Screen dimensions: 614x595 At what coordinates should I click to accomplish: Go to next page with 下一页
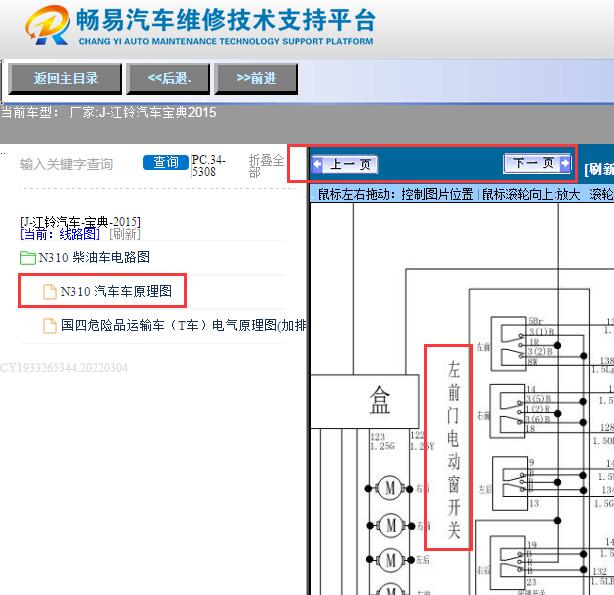(x=537, y=163)
